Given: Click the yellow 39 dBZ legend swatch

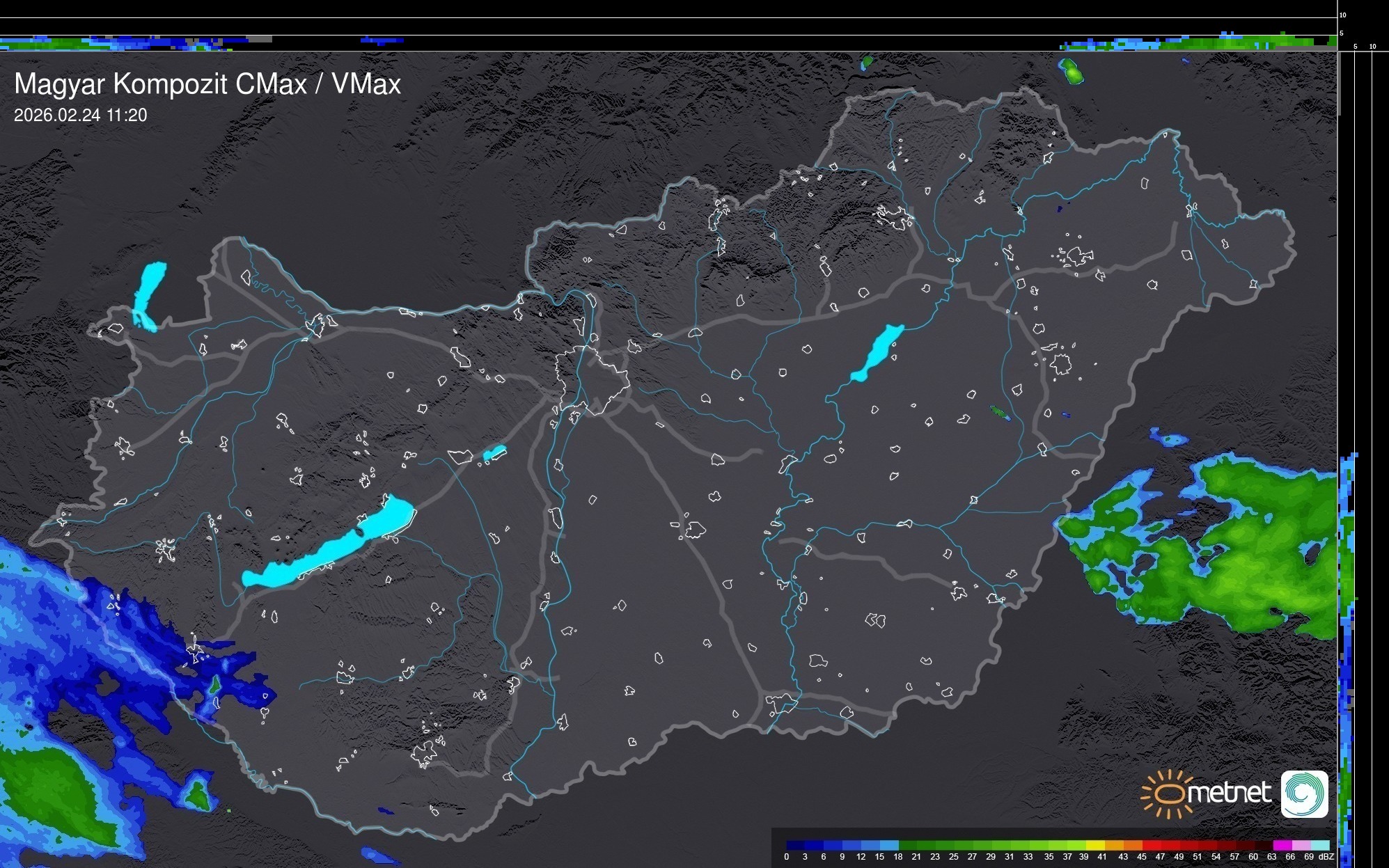Looking at the screenshot, I should 1094,845.
